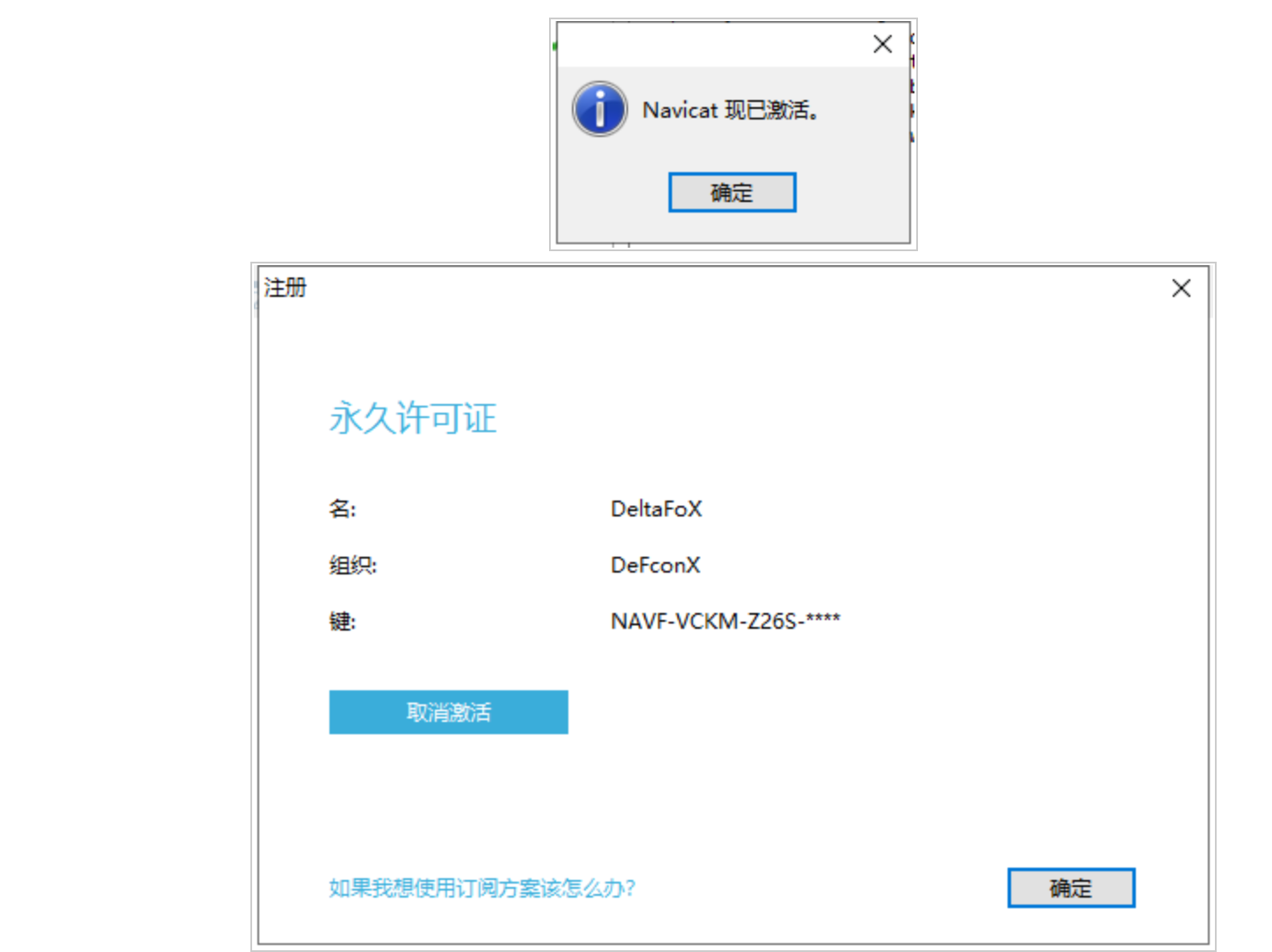Viewport: 1272px width, 952px height.
Task: Close the 注册 registration dialog
Action: pyautogui.click(x=1182, y=288)
